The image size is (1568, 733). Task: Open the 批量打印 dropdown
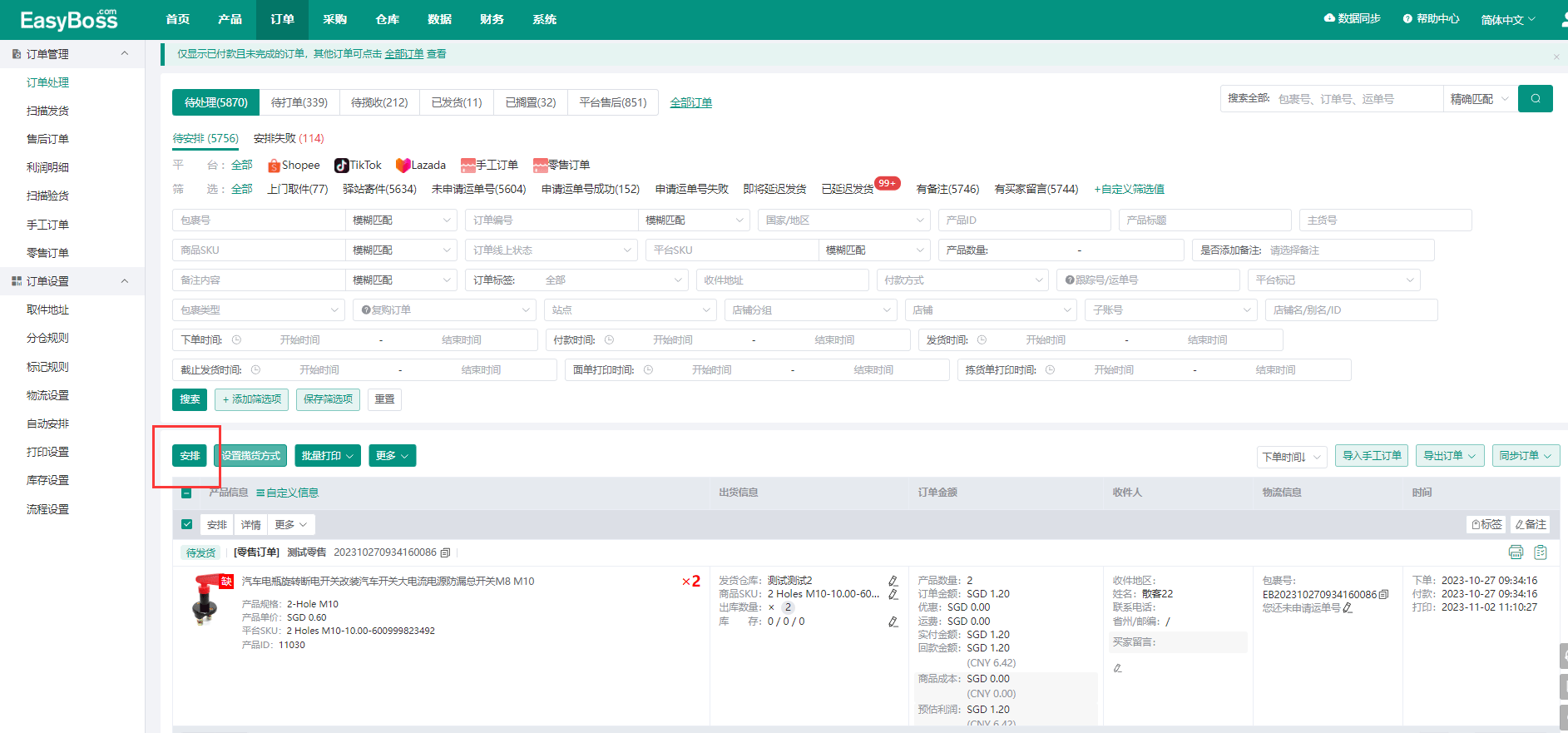(x=328, y=456)
